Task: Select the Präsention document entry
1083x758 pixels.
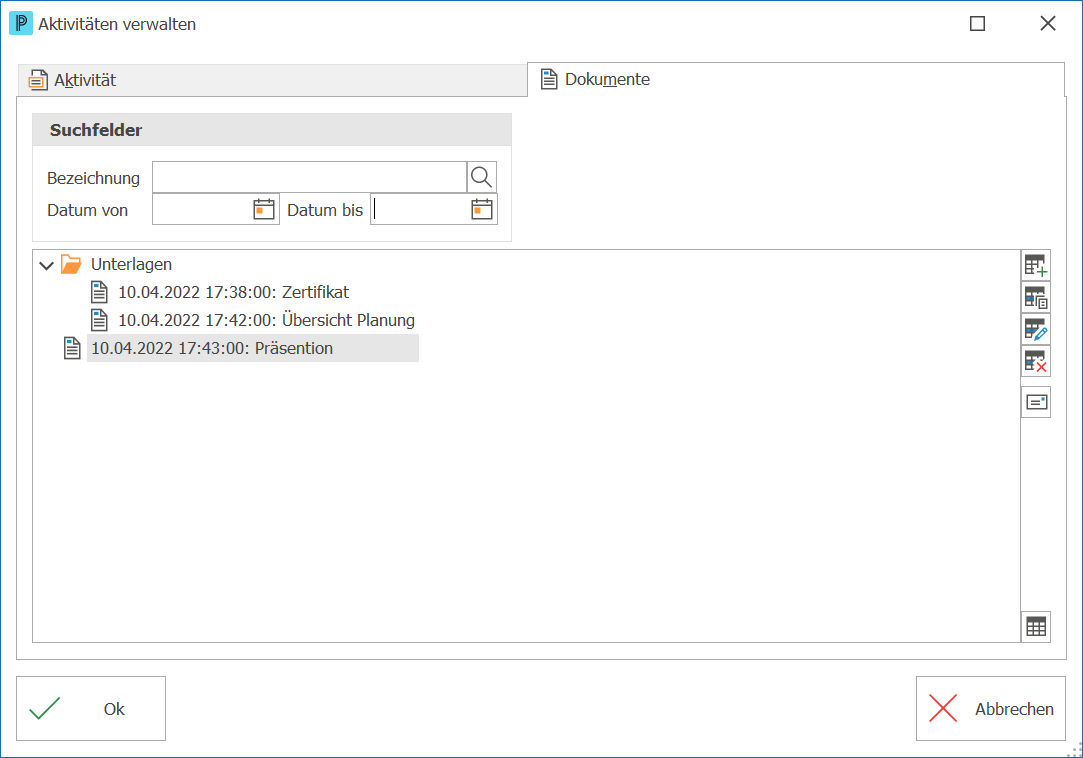Action: pyautogui.click(x=253, y=348)
